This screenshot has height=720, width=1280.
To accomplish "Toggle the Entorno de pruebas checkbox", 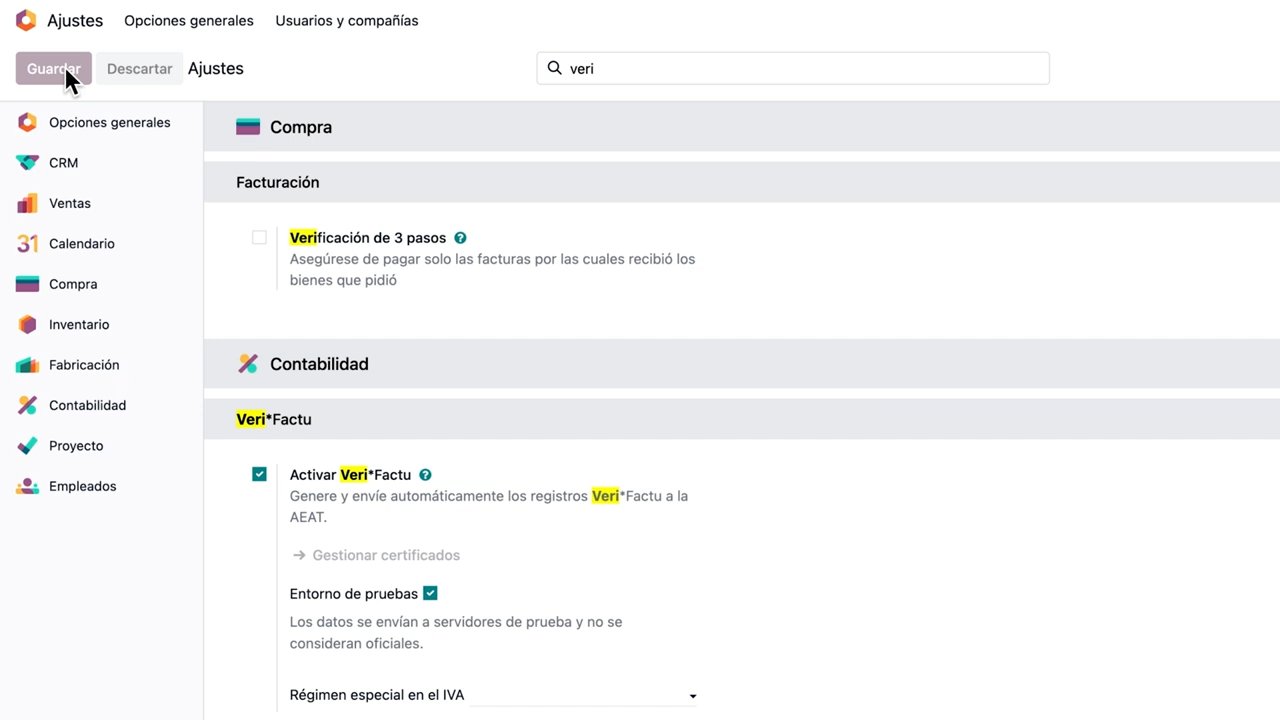I will tap(430, 593).
